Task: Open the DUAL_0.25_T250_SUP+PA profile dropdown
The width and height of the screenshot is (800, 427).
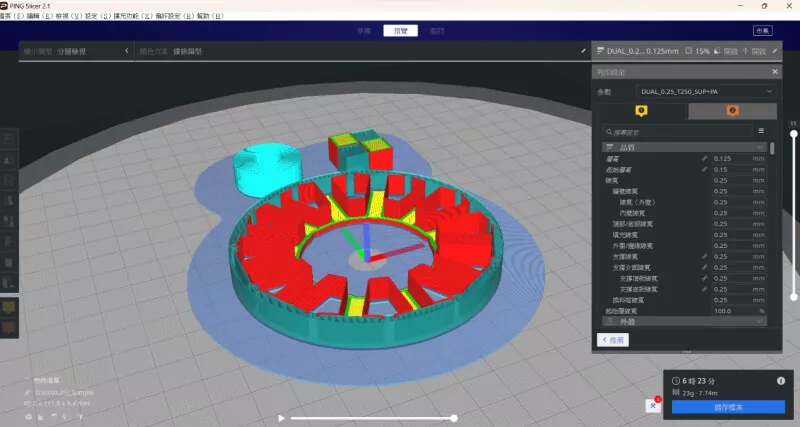Action: click(706, 92)
